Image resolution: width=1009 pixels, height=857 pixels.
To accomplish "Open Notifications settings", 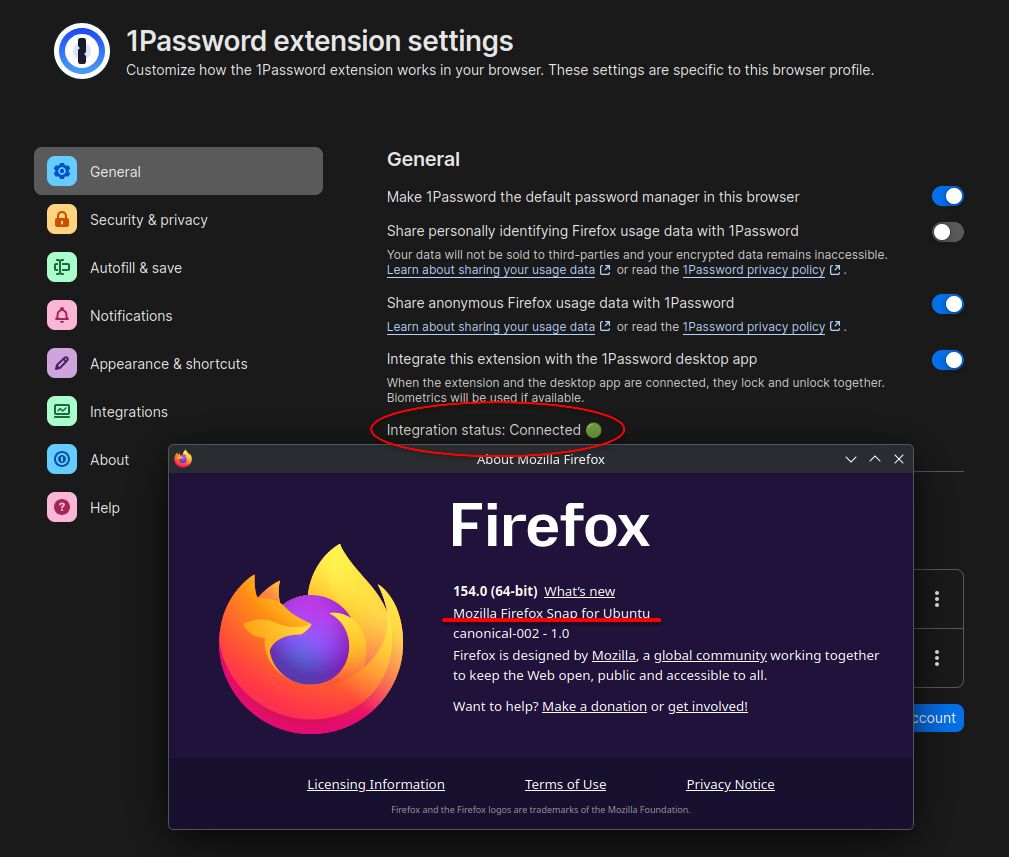I will tap(178, 315).
